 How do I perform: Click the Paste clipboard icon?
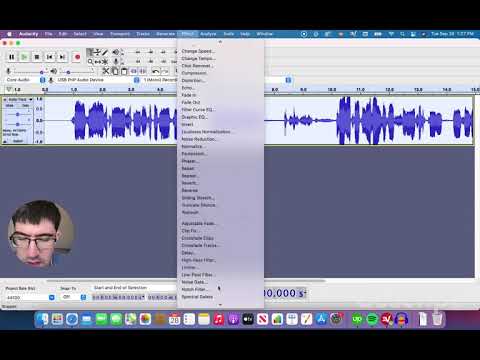click(124, 71)
